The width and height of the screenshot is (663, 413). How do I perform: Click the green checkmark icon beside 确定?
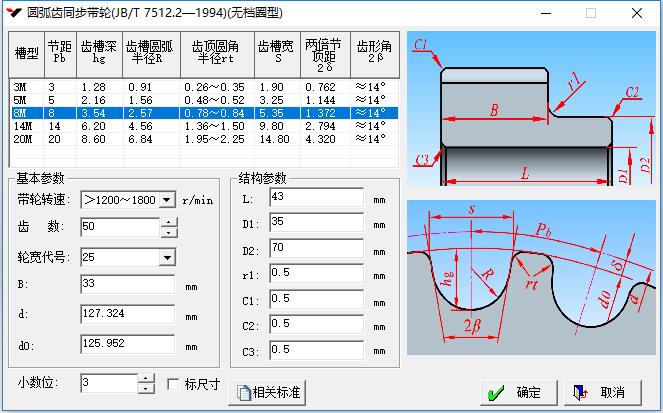[x=493, y=392]
